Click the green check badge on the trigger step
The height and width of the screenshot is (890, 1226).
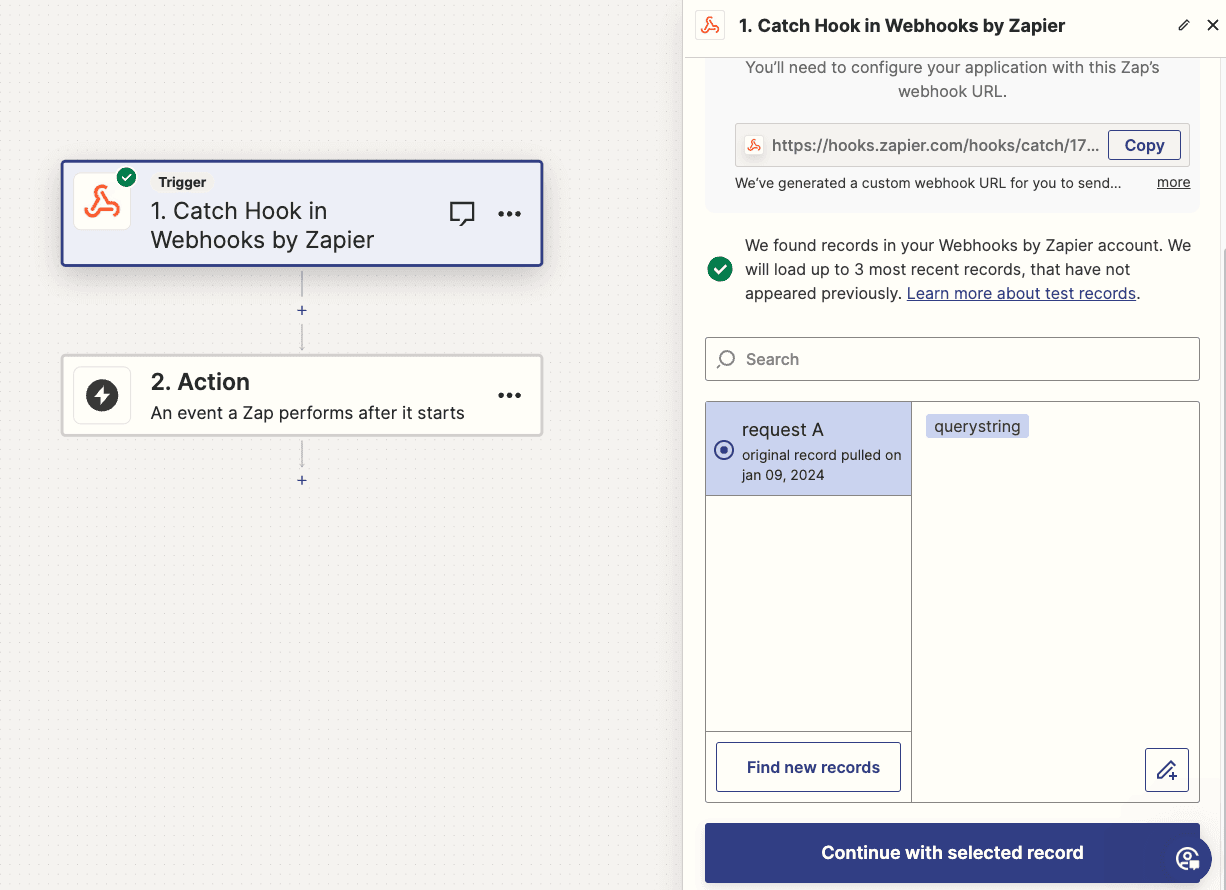126,177
